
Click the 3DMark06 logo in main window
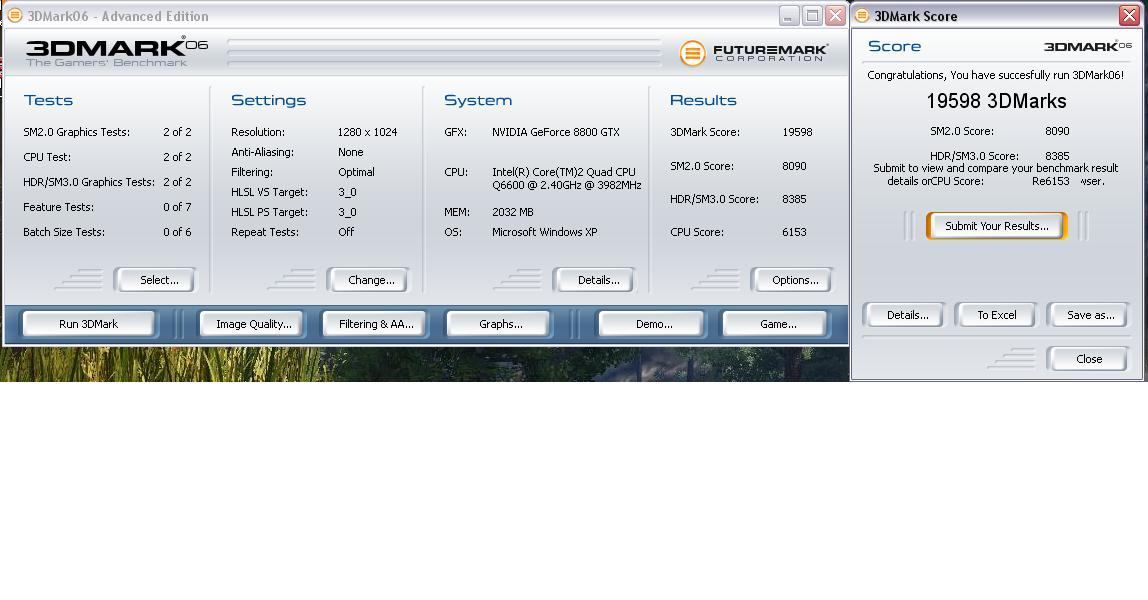point(117,52)
